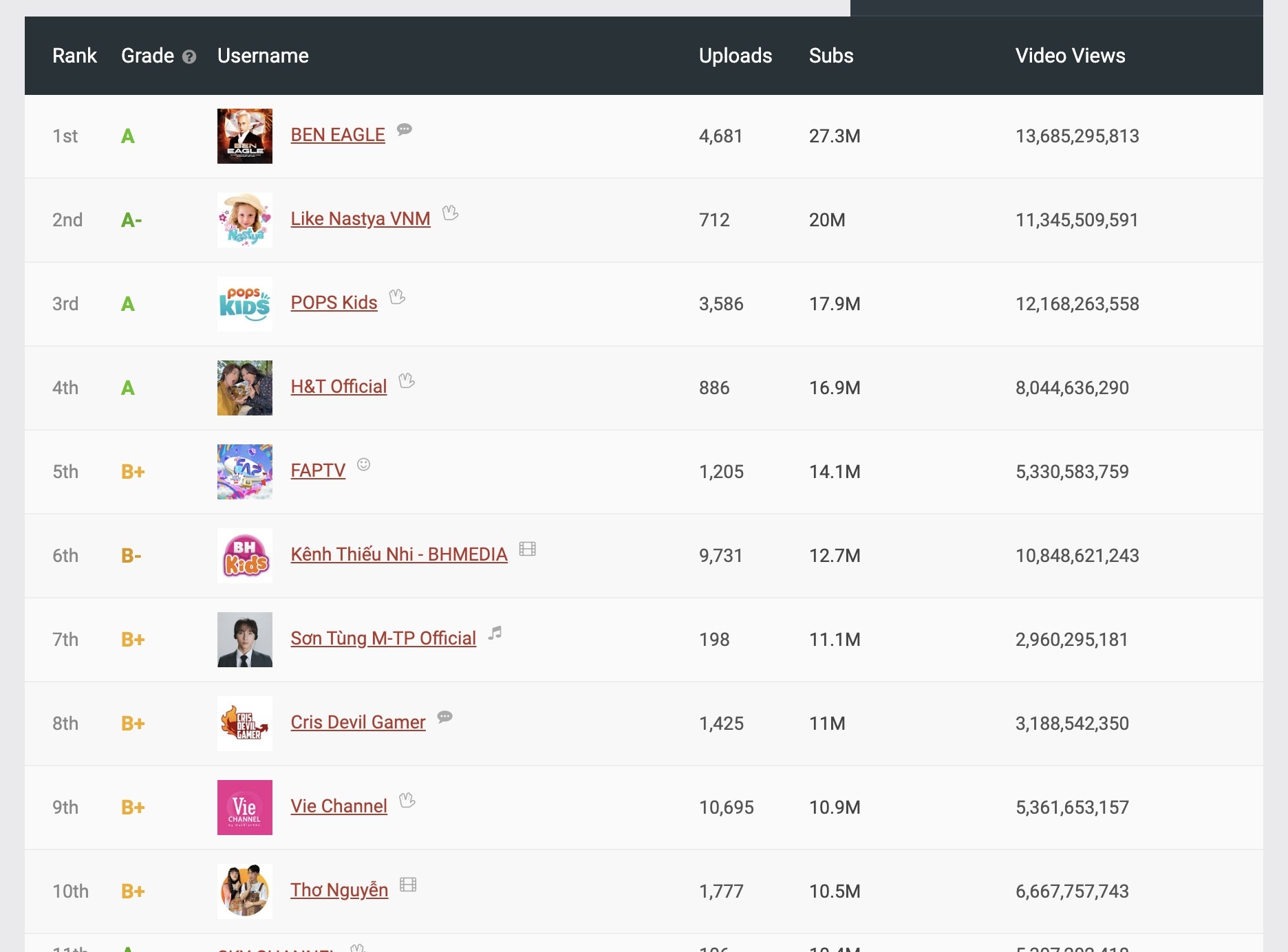Click the music note icon beside Sơn Tùng M-TP
This screenshot has height=952, width=1288.
pos(495,633)
